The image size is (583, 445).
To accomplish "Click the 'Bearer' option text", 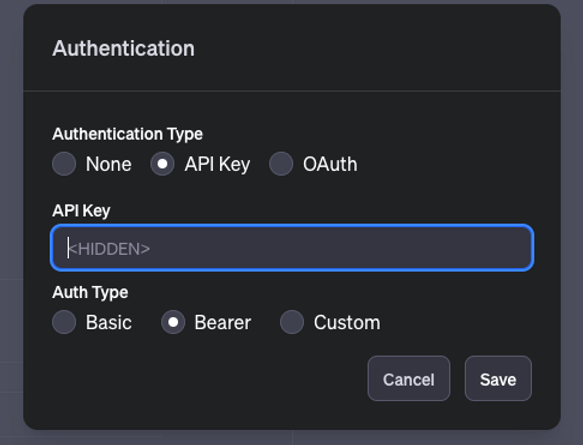I will pos(223,322).
